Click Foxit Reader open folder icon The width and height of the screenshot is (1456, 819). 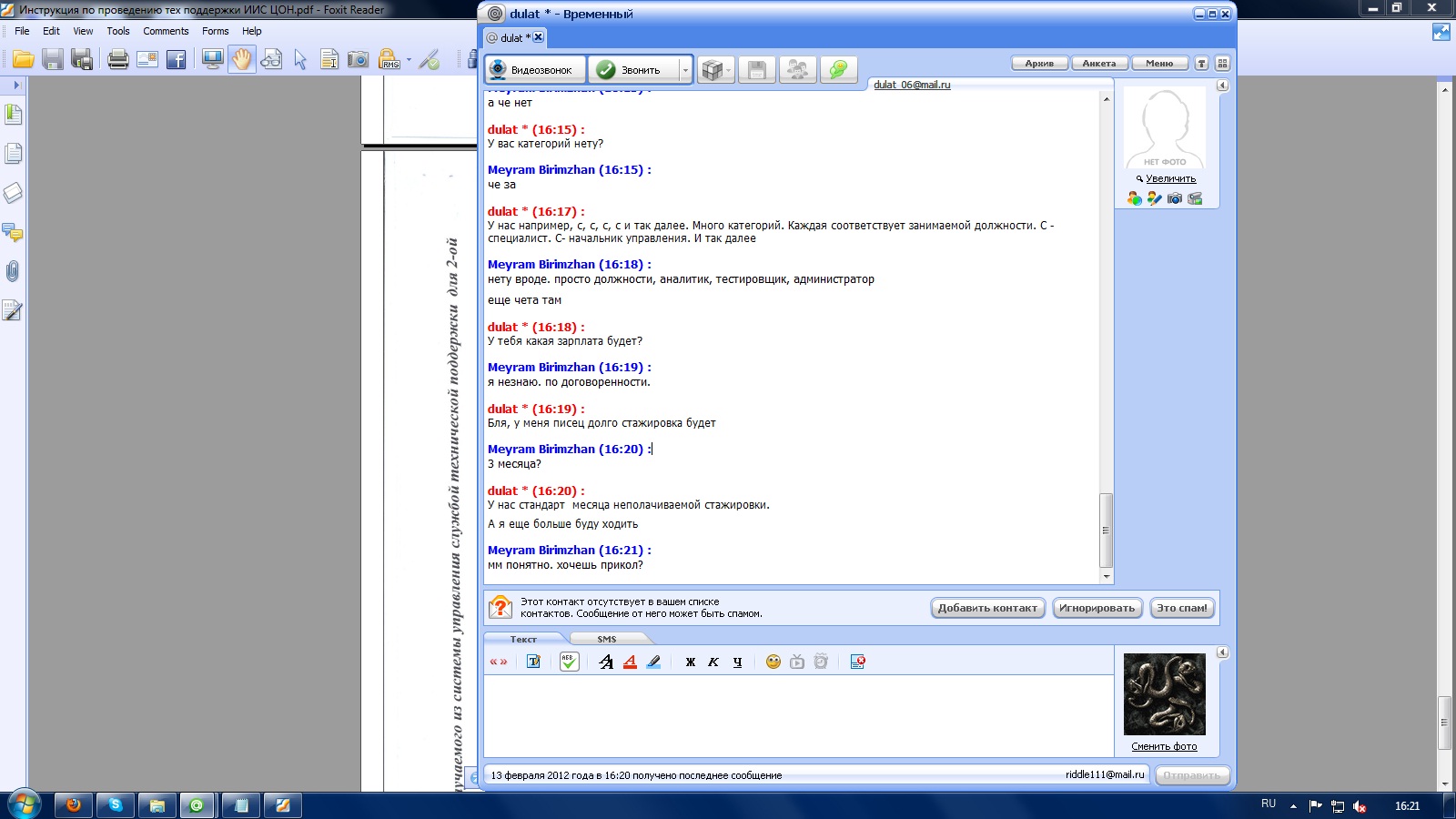[24, 60]
